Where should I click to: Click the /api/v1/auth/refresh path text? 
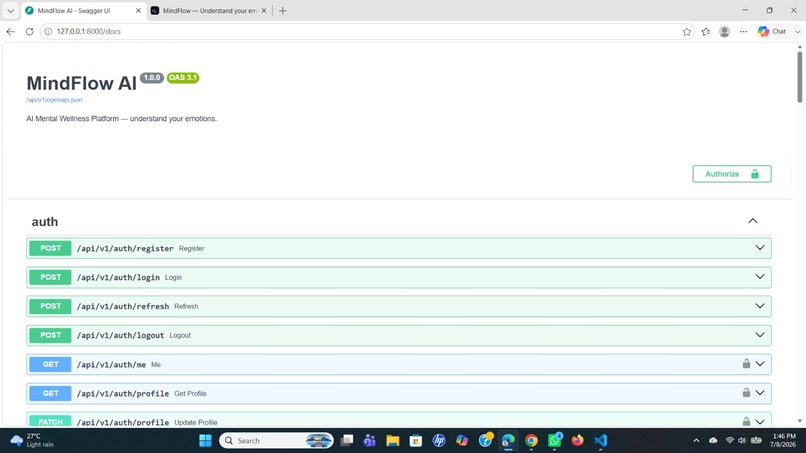pos(123,306)
